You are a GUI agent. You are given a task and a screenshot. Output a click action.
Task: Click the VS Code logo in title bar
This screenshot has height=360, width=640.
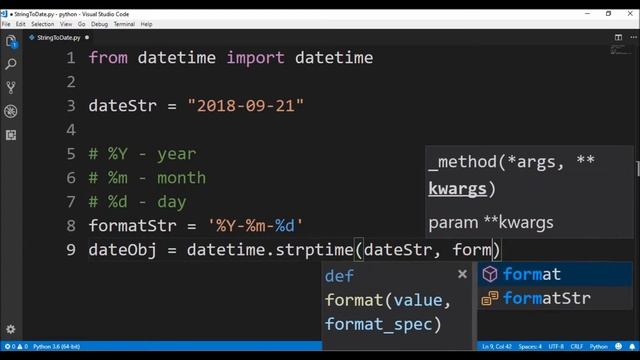coord(4,14)
